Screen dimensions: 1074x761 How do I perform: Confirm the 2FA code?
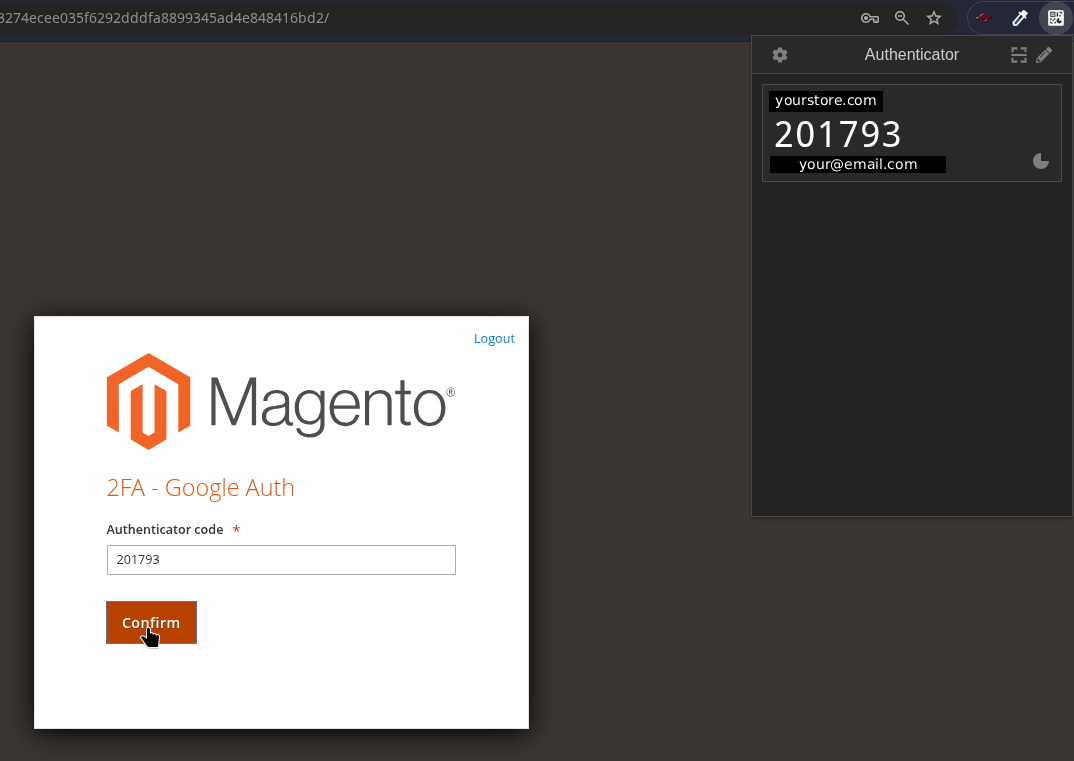coord(151,623)
